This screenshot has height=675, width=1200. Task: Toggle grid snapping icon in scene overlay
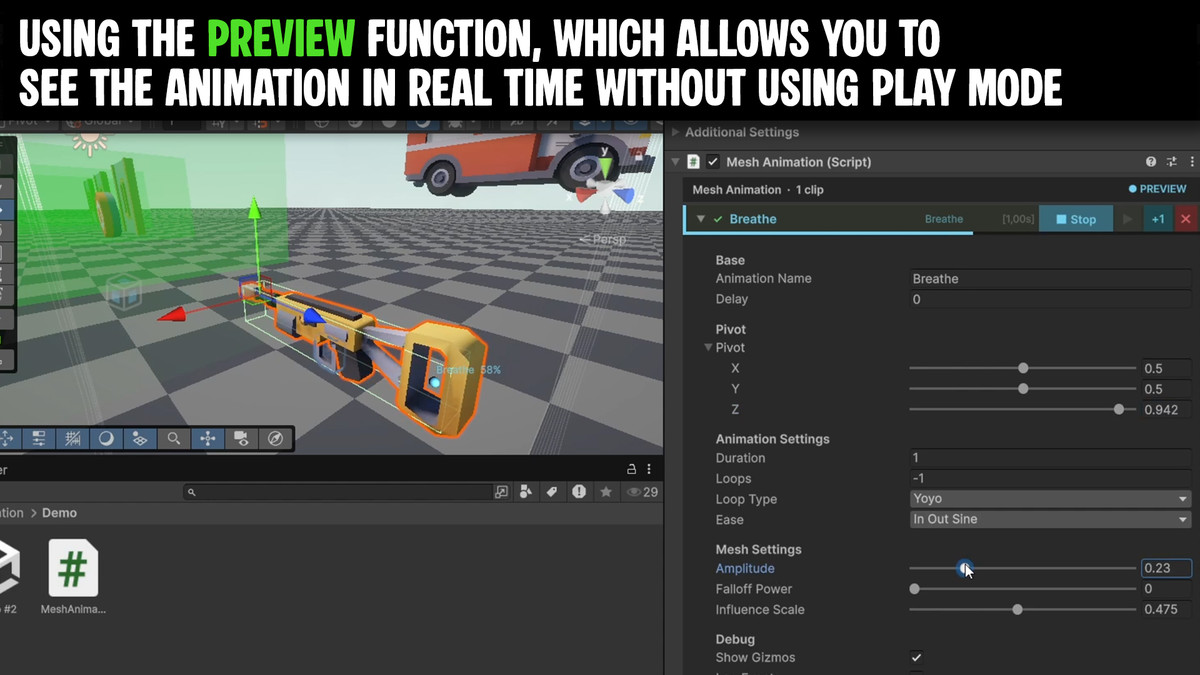73,438
